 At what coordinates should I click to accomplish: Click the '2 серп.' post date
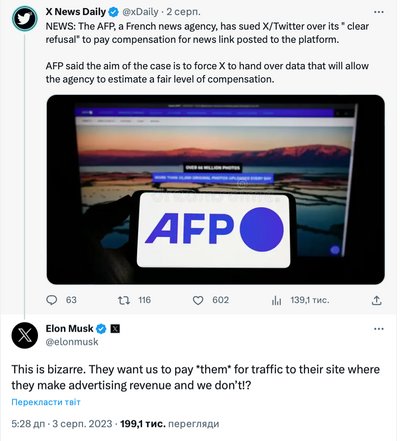(184, 12)
